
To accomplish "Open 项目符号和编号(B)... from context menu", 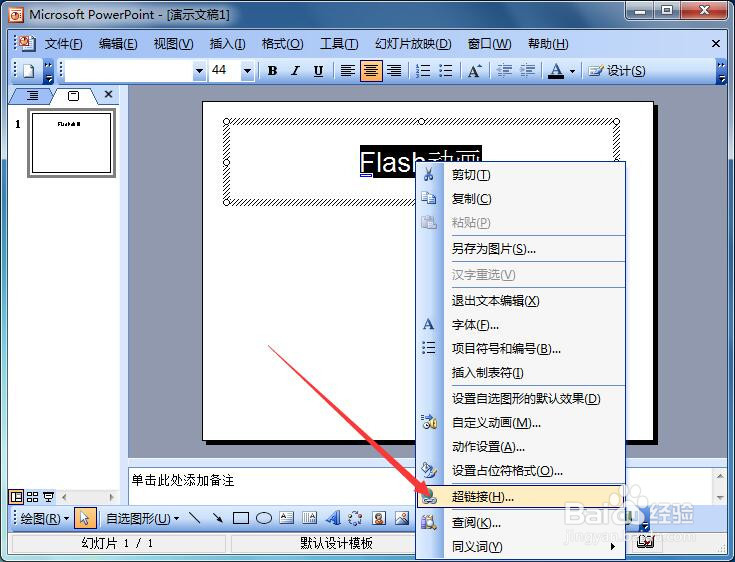I will click(x=521, y=348).
